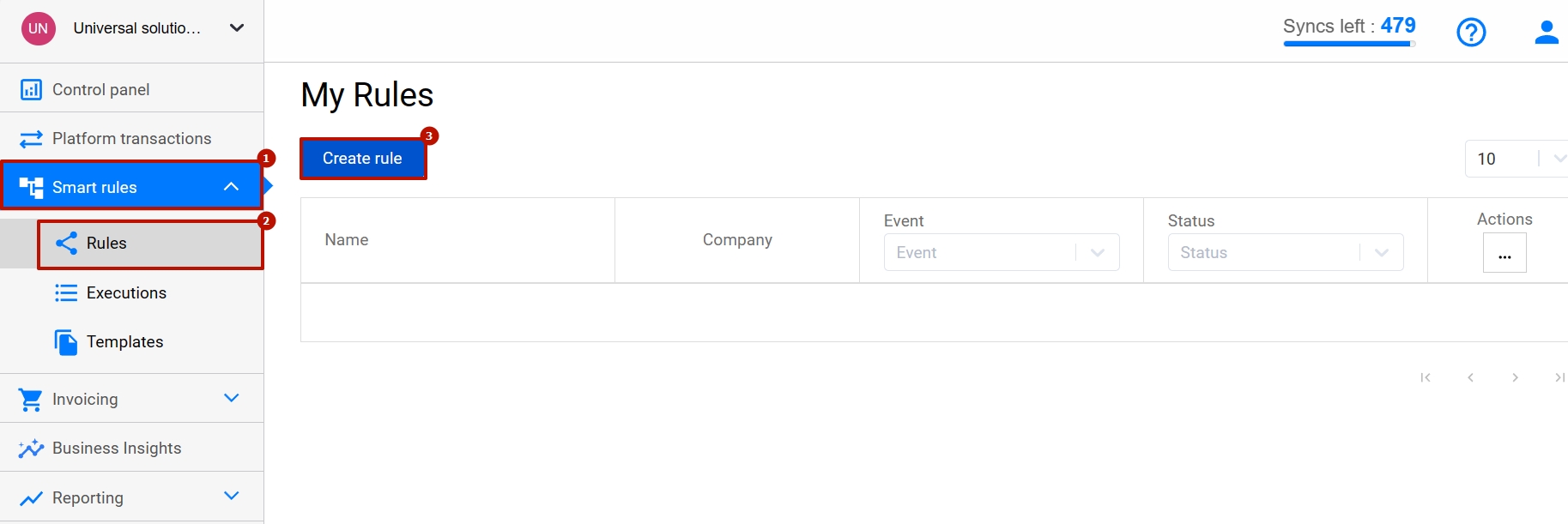This screenshot has height=524, width=1568.
Task: Expand the Reporting section
Action: 230,496
